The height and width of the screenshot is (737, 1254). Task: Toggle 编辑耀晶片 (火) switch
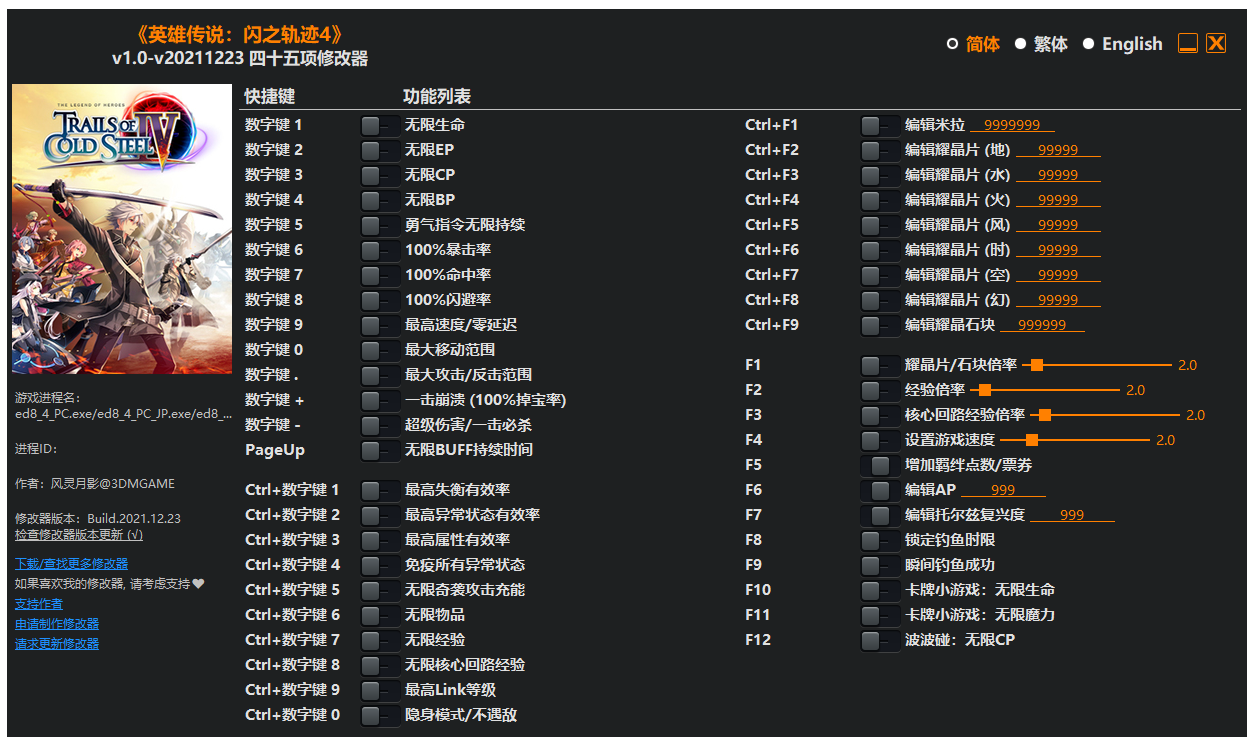point(880,200)
